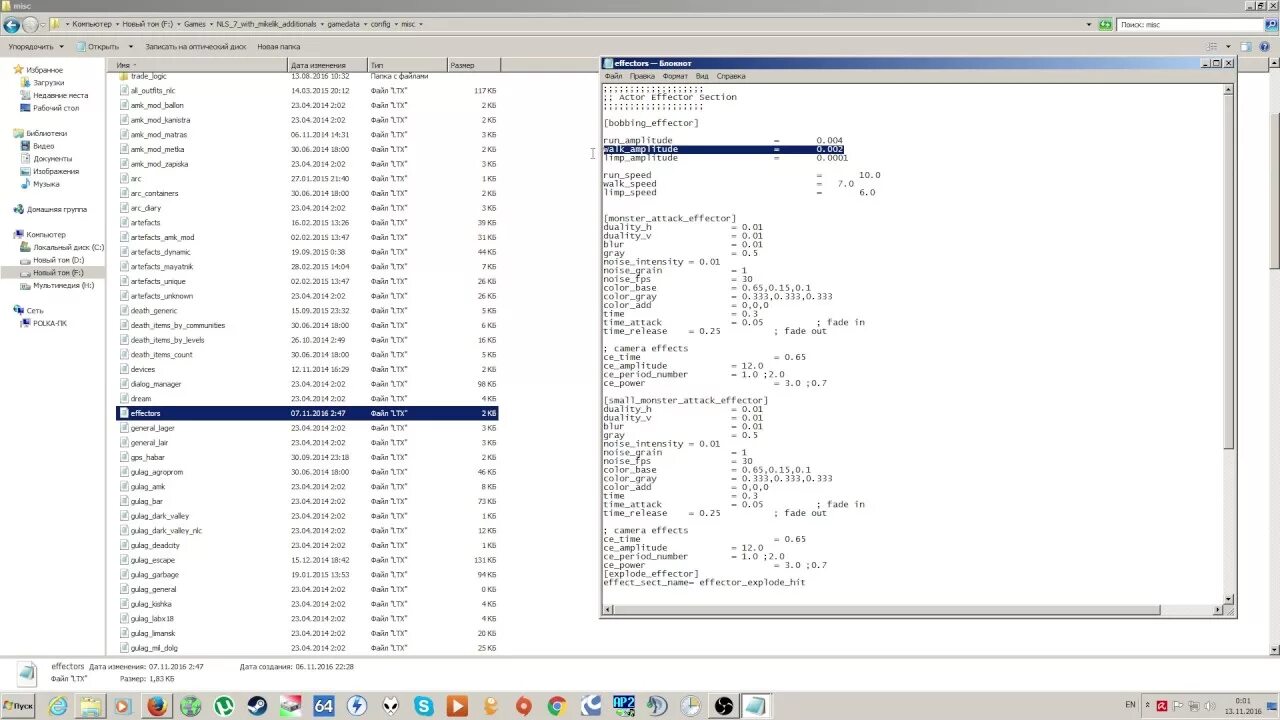This screenshot has width=1280, height=720.
Task: Click 'config' breadcrumb segment
Action: 380,24
